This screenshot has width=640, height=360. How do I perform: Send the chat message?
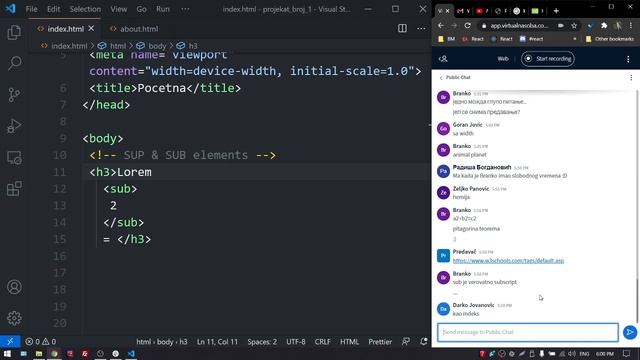coord(629,332)
